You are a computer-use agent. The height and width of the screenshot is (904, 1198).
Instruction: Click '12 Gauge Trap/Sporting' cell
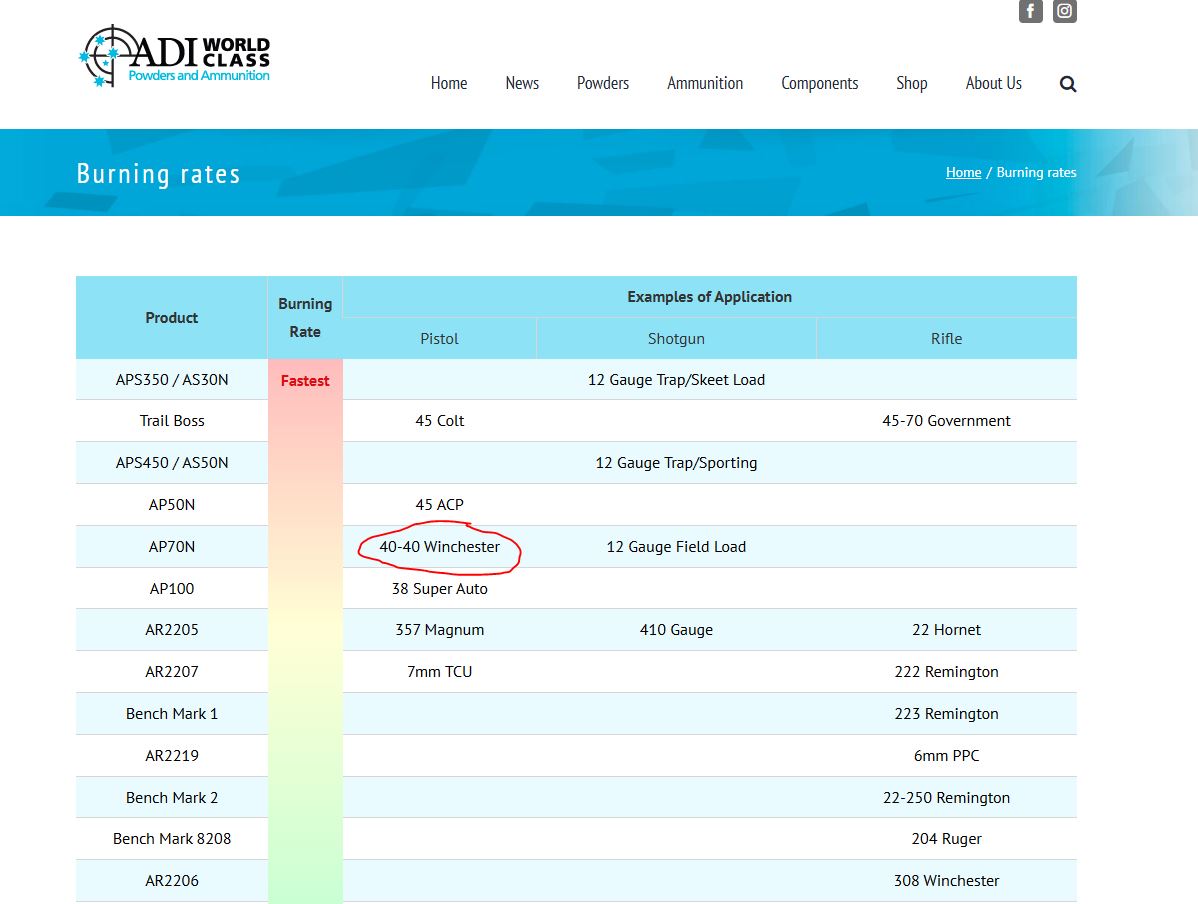pyautogui.click(x=676, y=462)
